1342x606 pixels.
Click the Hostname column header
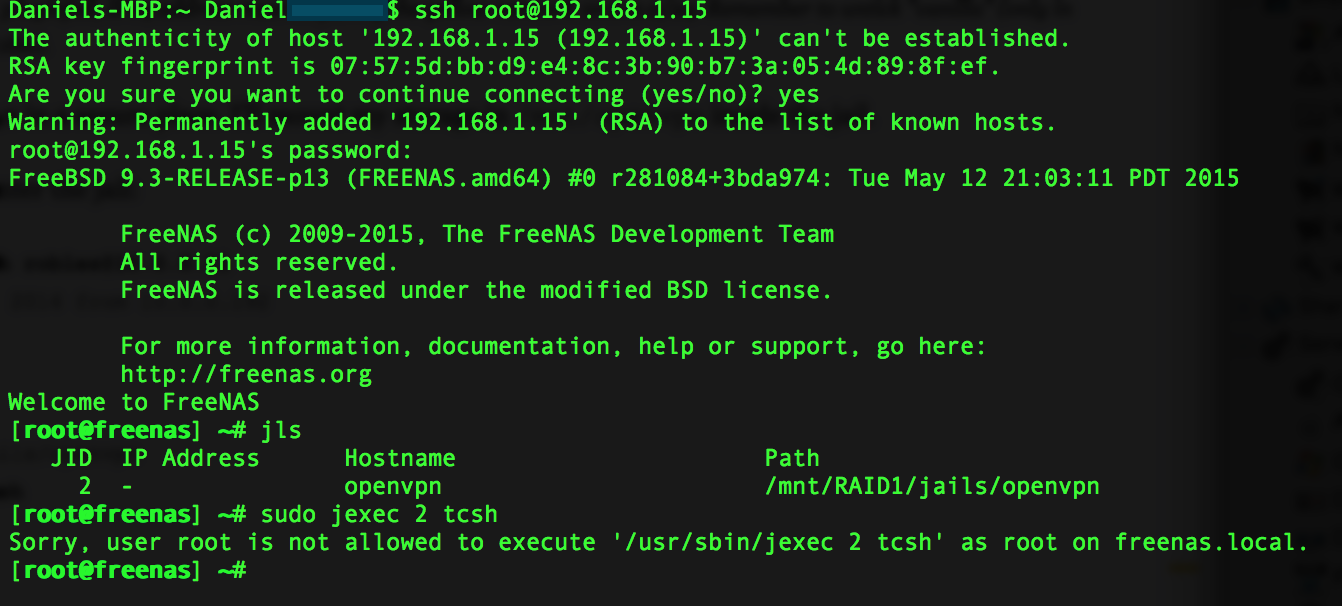click(400, 459)
